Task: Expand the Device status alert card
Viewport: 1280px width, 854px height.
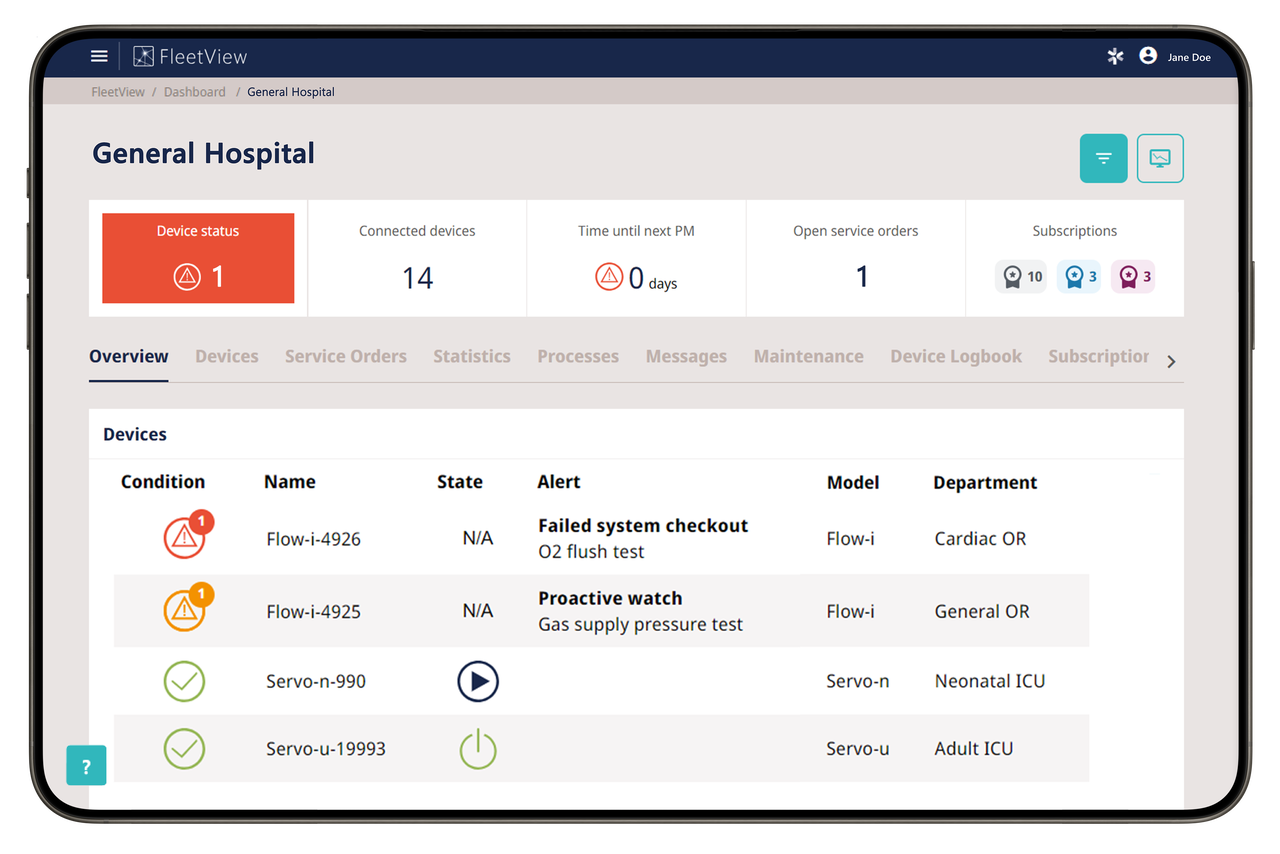Action: pyautogui.click(x=198, y=258)
